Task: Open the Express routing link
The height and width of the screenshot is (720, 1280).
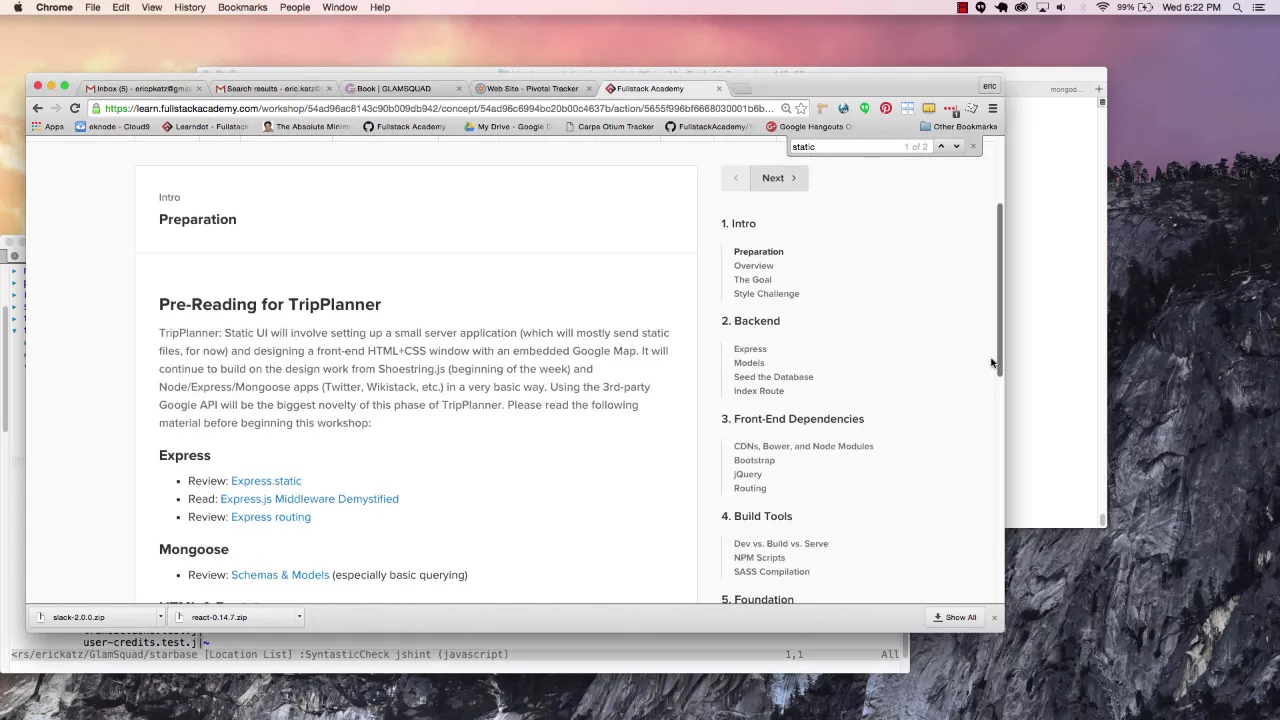Action: coord(271,517)
